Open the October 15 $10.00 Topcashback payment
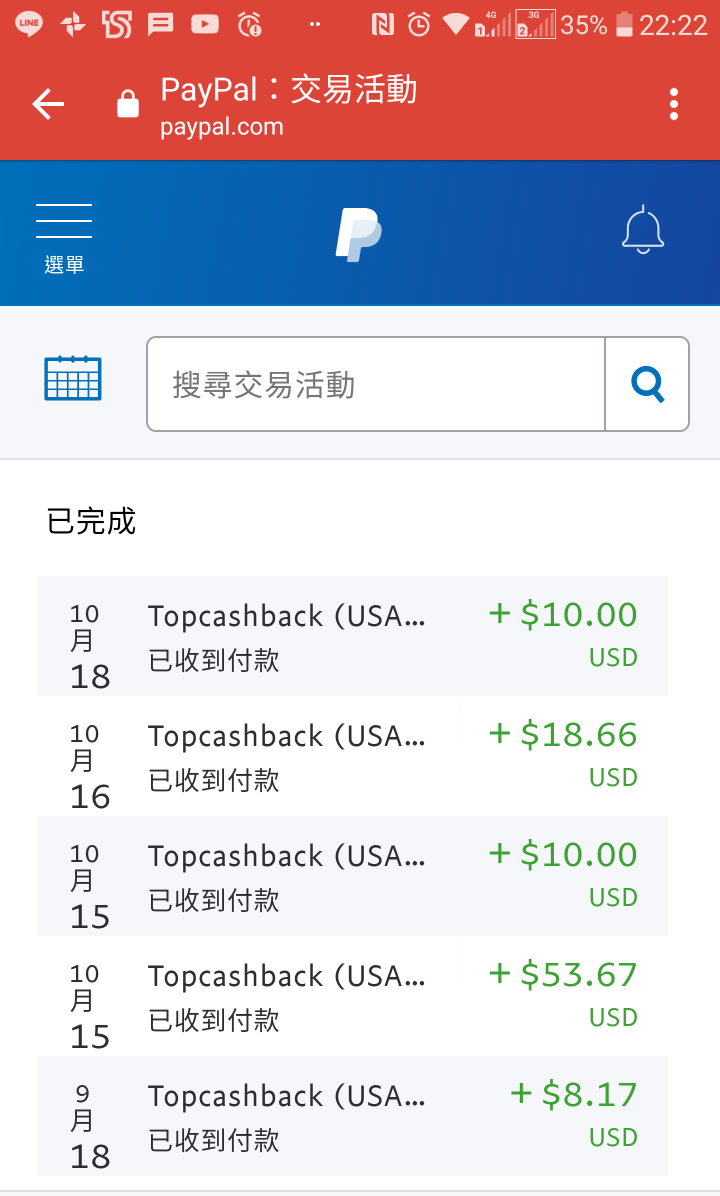The width and height of the screenshot is (720, 1196). (x=352, y=876)
